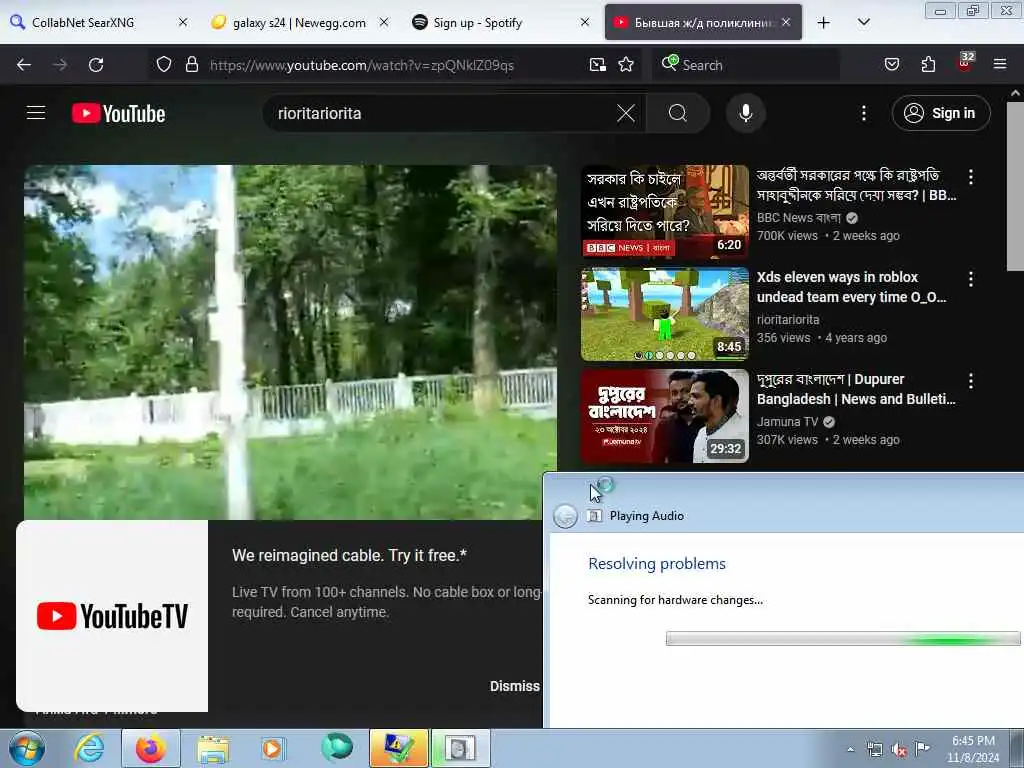Viewport: 1024px width, 768px height.
Task: List all tabs with the dropdown chevron
Action: pos(863,22)
